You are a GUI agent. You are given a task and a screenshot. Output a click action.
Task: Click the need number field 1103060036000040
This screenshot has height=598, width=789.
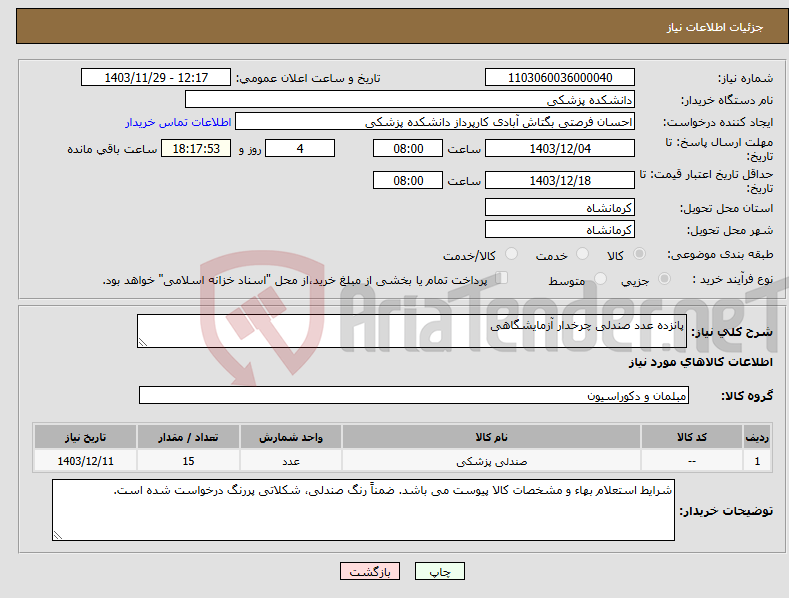[560, 78]
